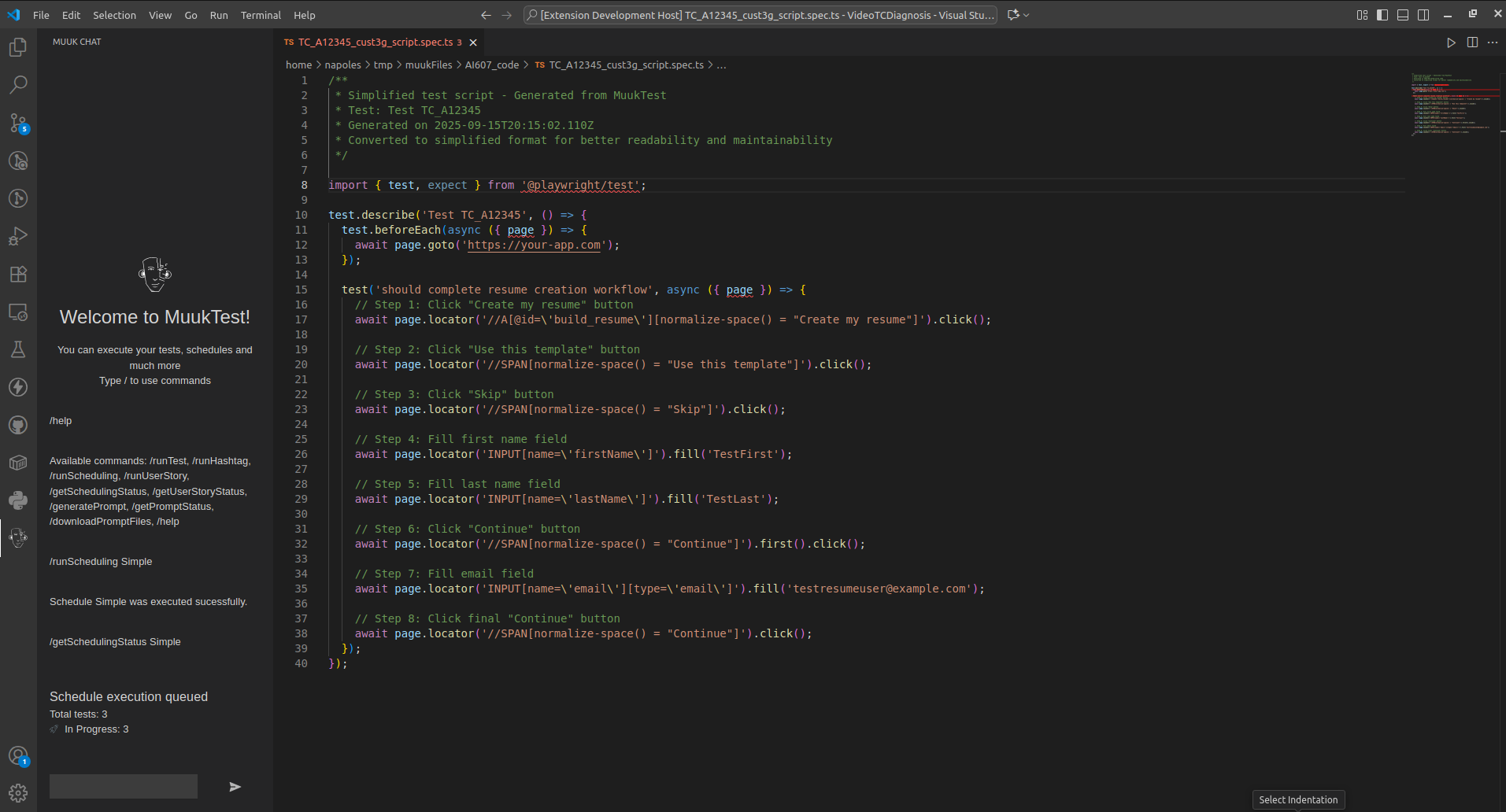1506x812 pixels.
Task: Click the 'tmp' breadcrumb
Action: 383,65
